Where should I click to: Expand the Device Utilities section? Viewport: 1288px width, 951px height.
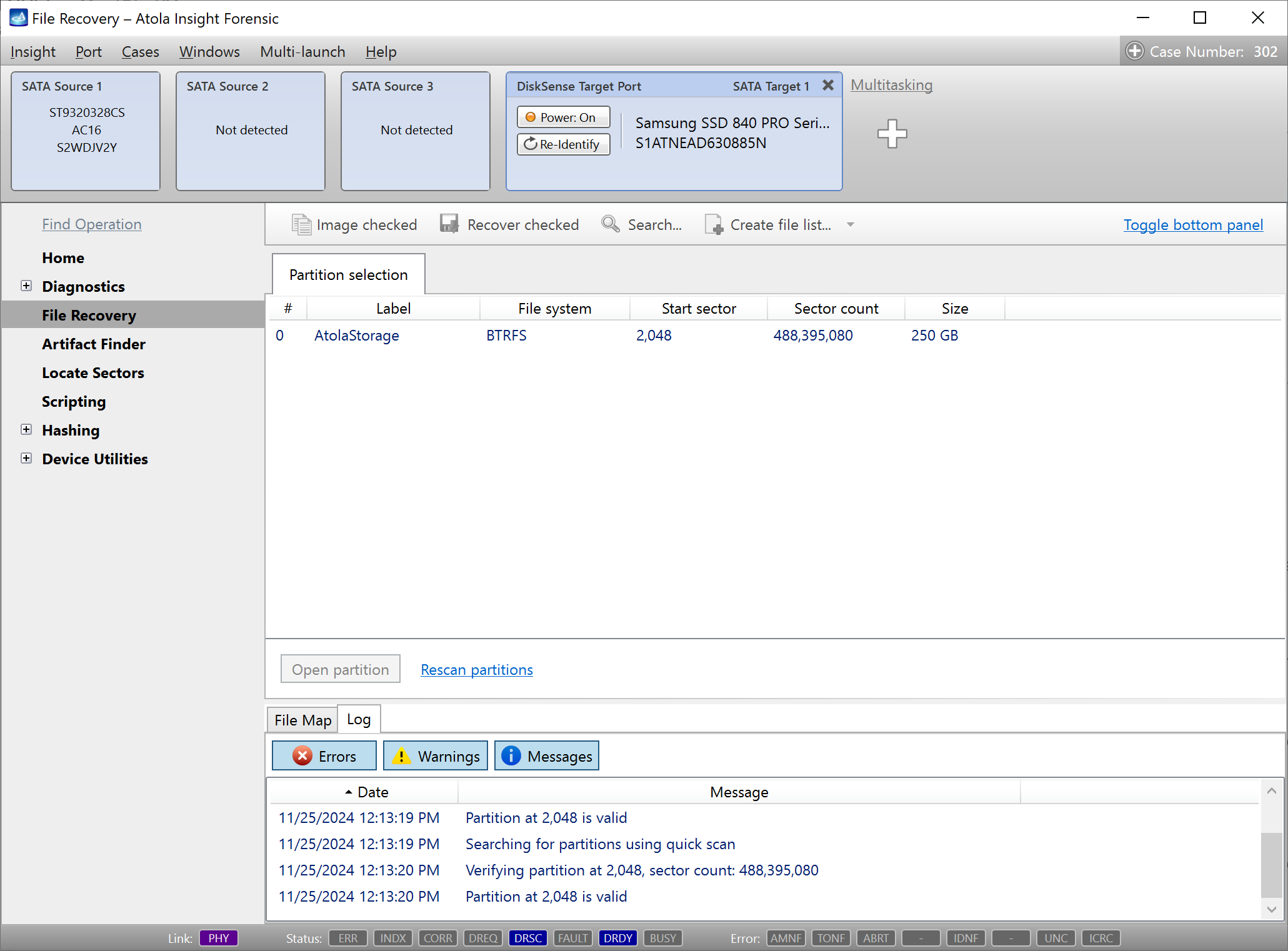(24, 459)
